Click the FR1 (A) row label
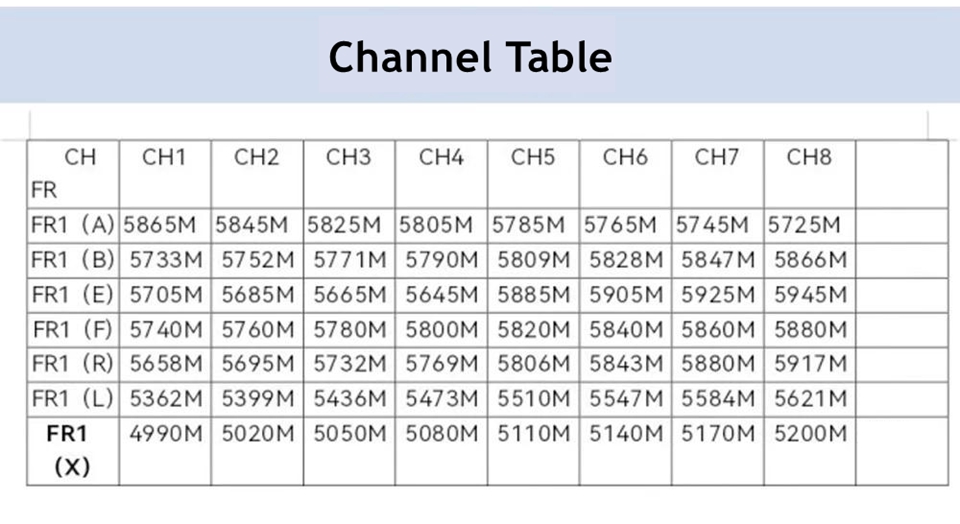 pyautogui.click(x=74, y=225)
